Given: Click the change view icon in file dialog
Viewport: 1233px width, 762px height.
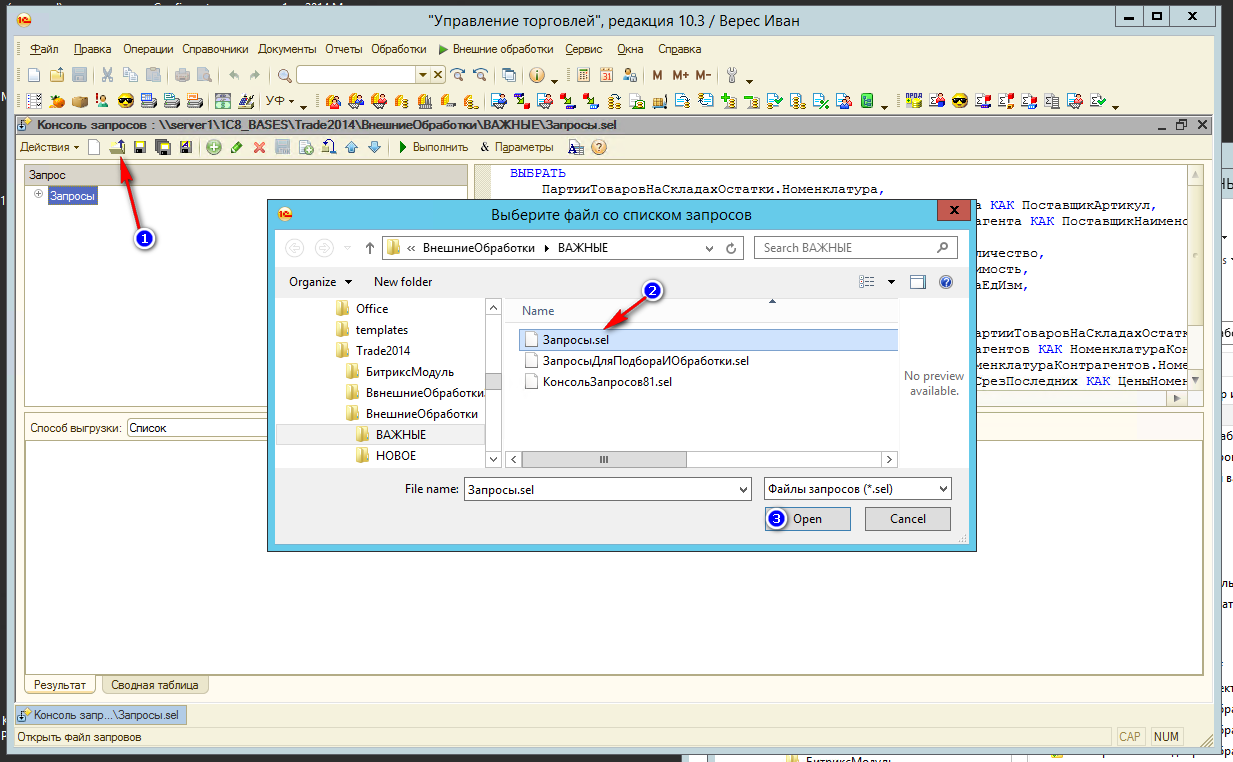Looking at the screenshot, I should tap(867, 282).
